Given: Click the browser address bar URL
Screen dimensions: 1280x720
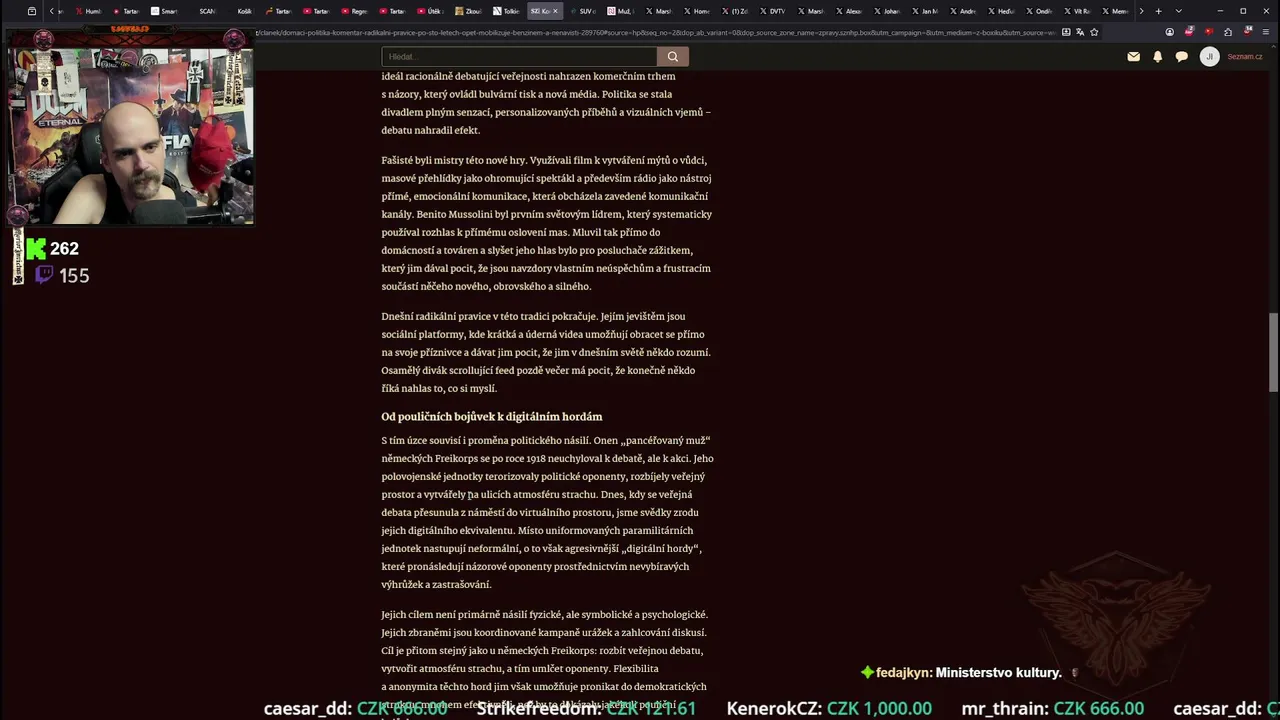Looking at the screenshot, I should (x=655, y=32).
